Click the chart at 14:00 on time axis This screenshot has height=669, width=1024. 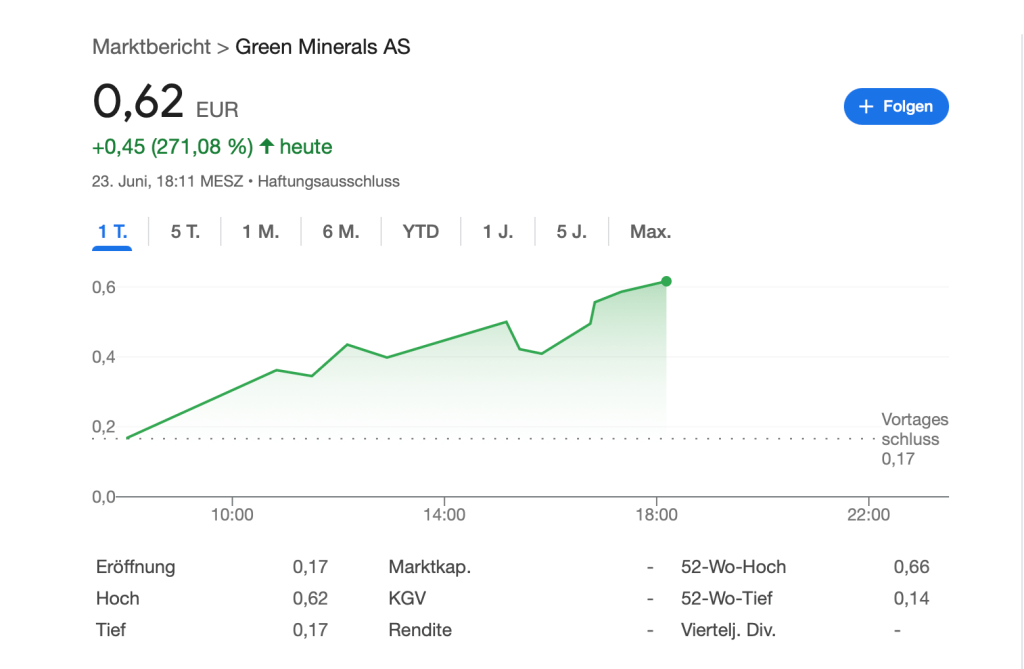click(x=444, y=515)
